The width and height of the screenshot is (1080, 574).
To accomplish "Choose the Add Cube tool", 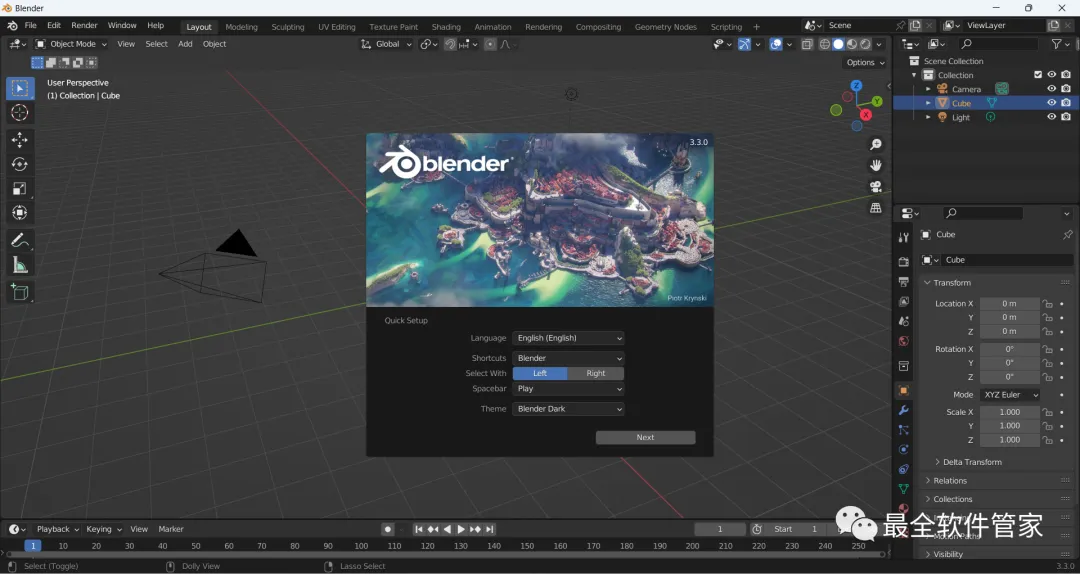I will pyautogui.click(x=20, y=292).
